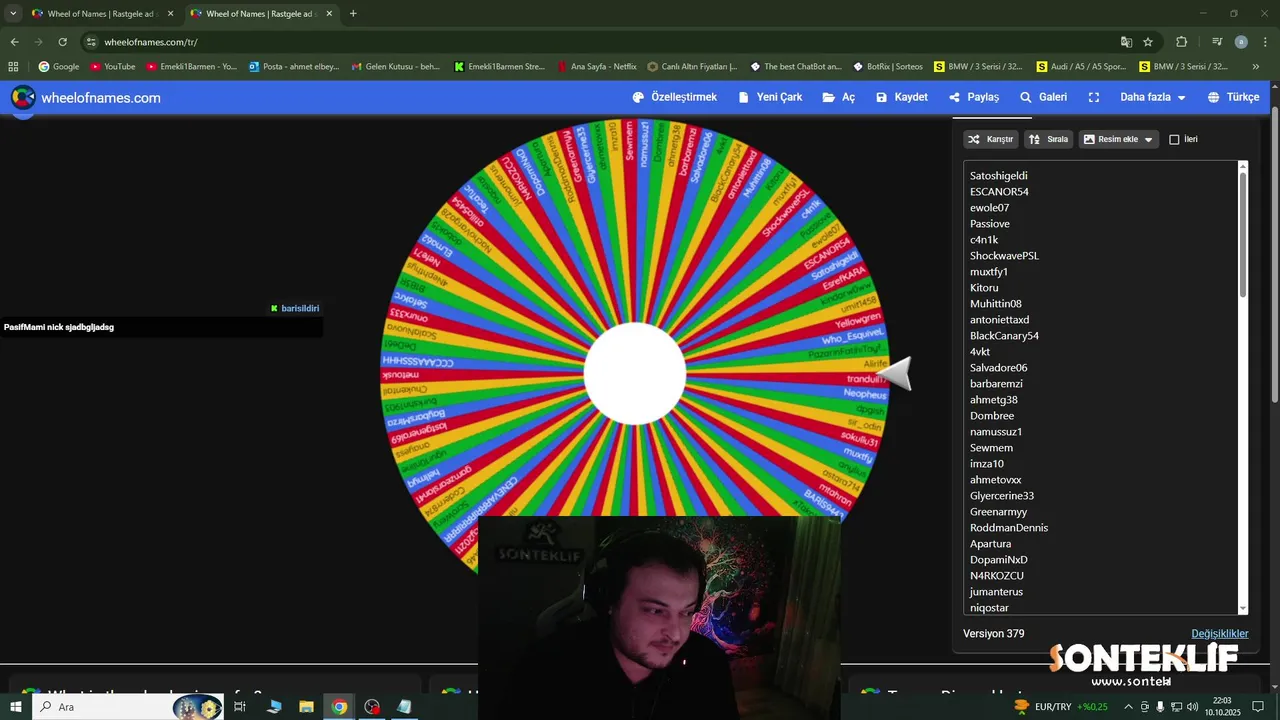Click the entries list scrollbar up arrow
This screenshot has width=1280, height=720.
(1243, 166)
